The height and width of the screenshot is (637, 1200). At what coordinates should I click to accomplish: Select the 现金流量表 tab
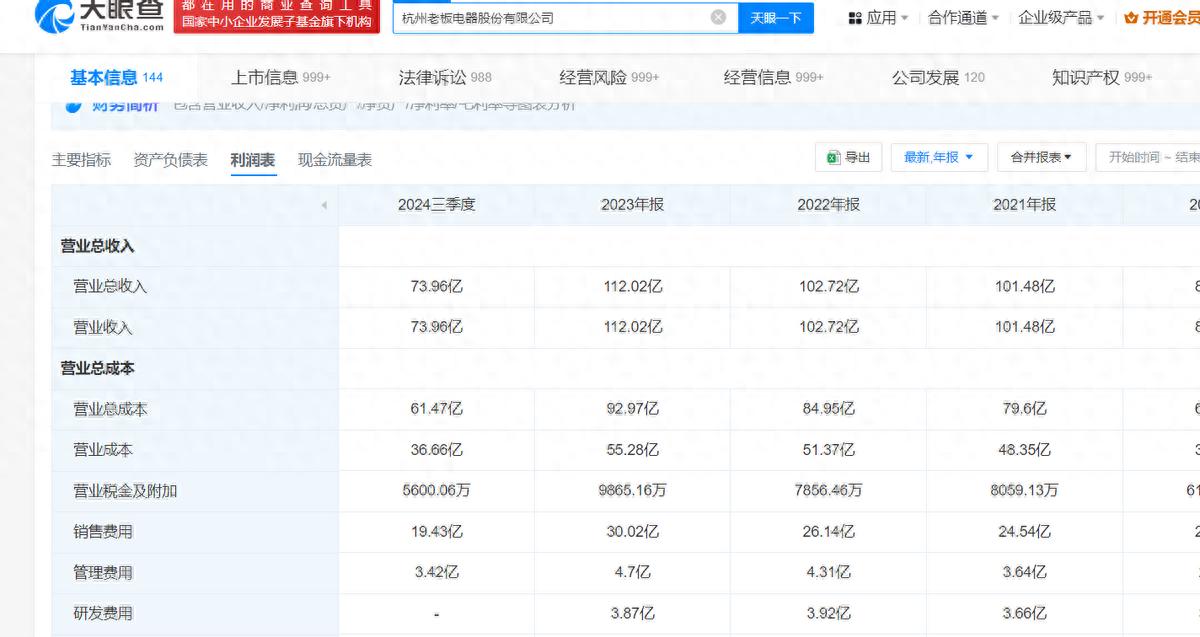tap(335, 160)
